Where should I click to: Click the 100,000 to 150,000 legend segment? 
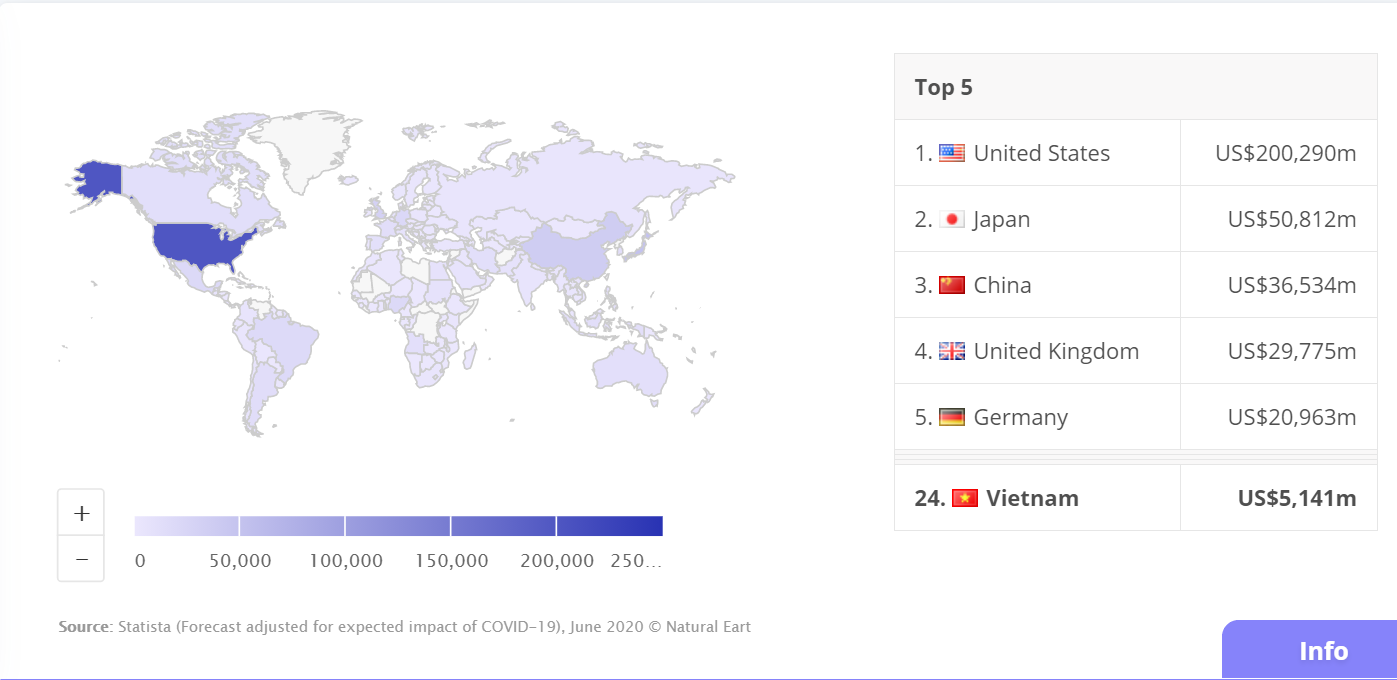[398, 526]
